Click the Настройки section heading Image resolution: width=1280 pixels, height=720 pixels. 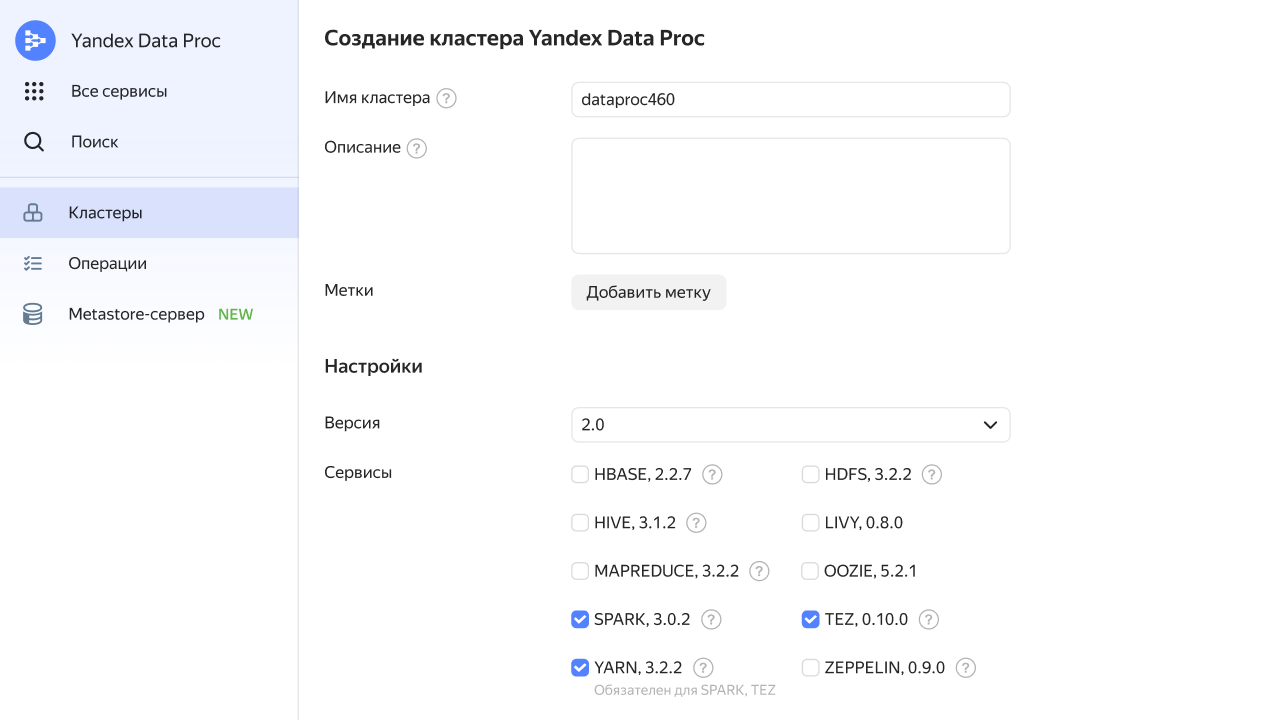[x=374, y=367]
